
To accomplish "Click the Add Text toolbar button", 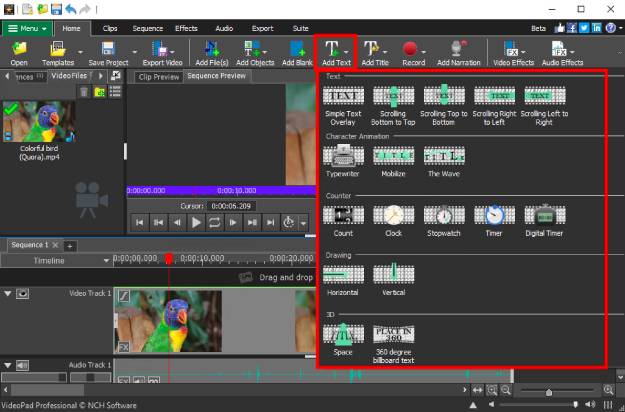I will 336,53.
